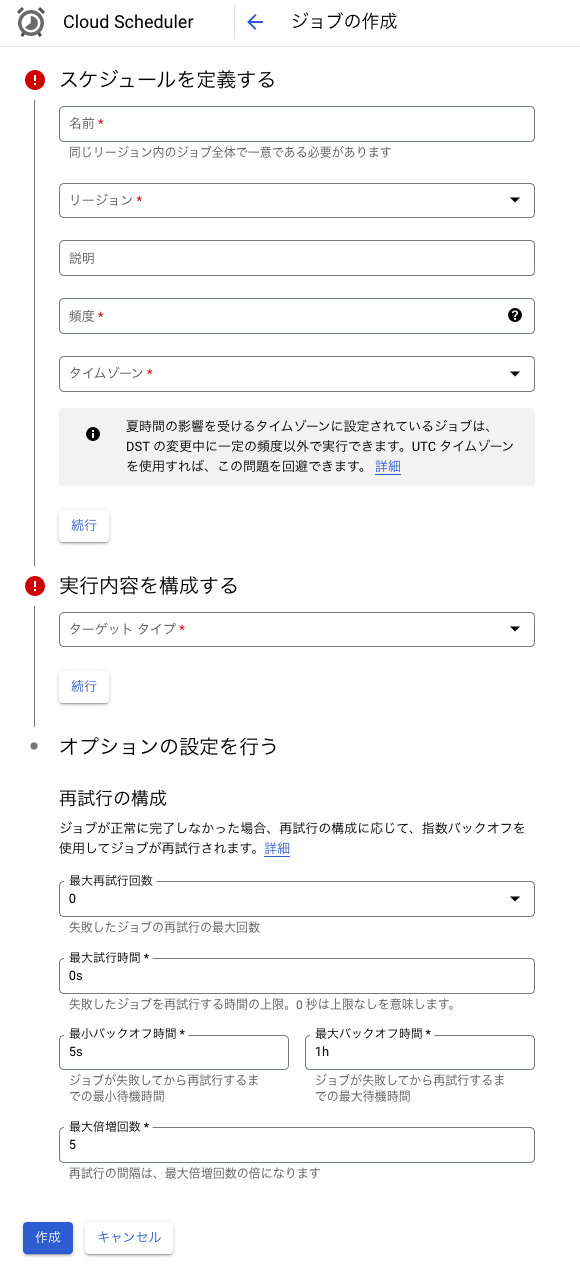Click the 作成 button
Viewport: 580px width, 1266px height.
(x=47, y=1238)
